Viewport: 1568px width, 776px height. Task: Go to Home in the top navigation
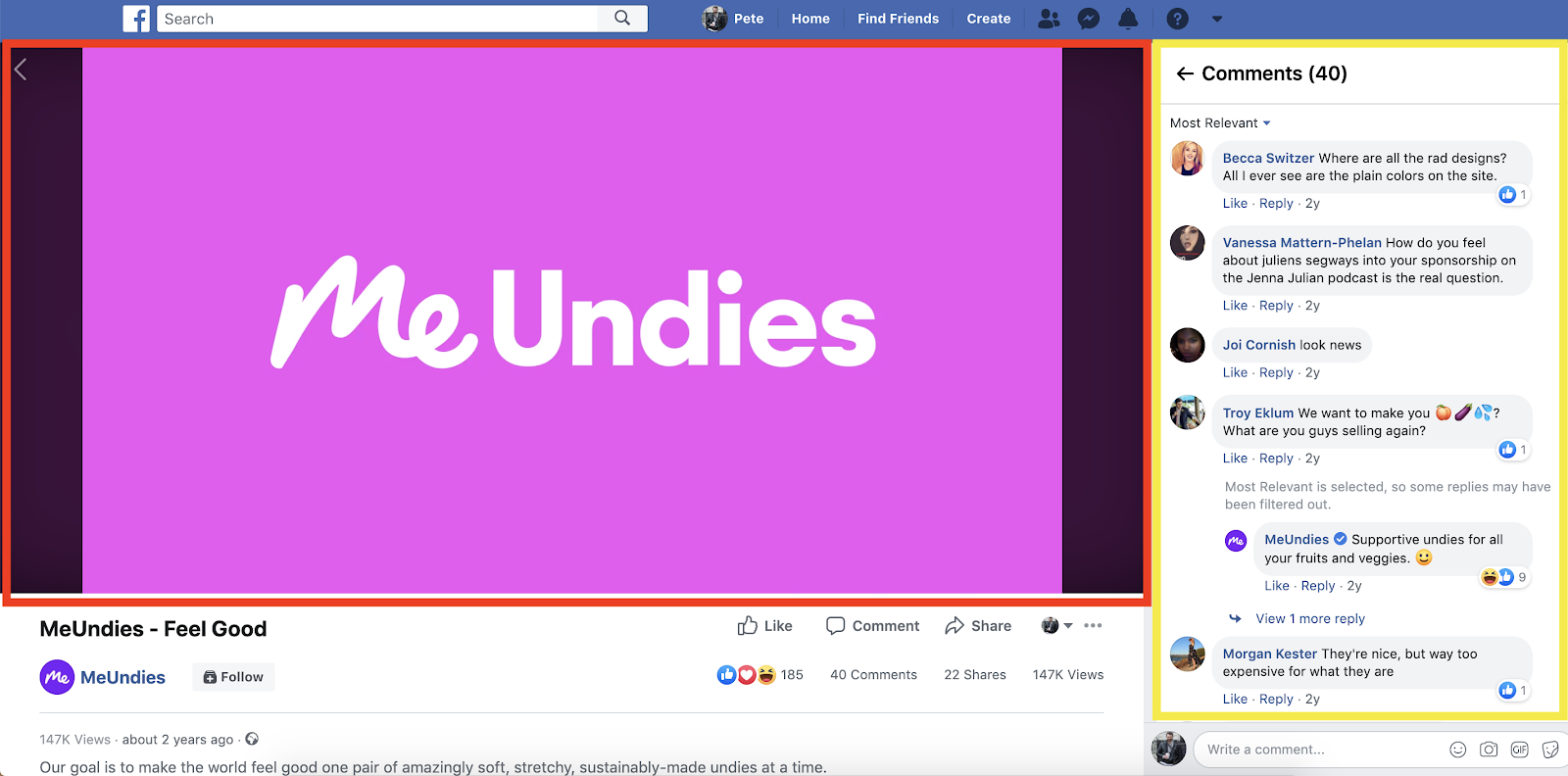click(810, 19)
